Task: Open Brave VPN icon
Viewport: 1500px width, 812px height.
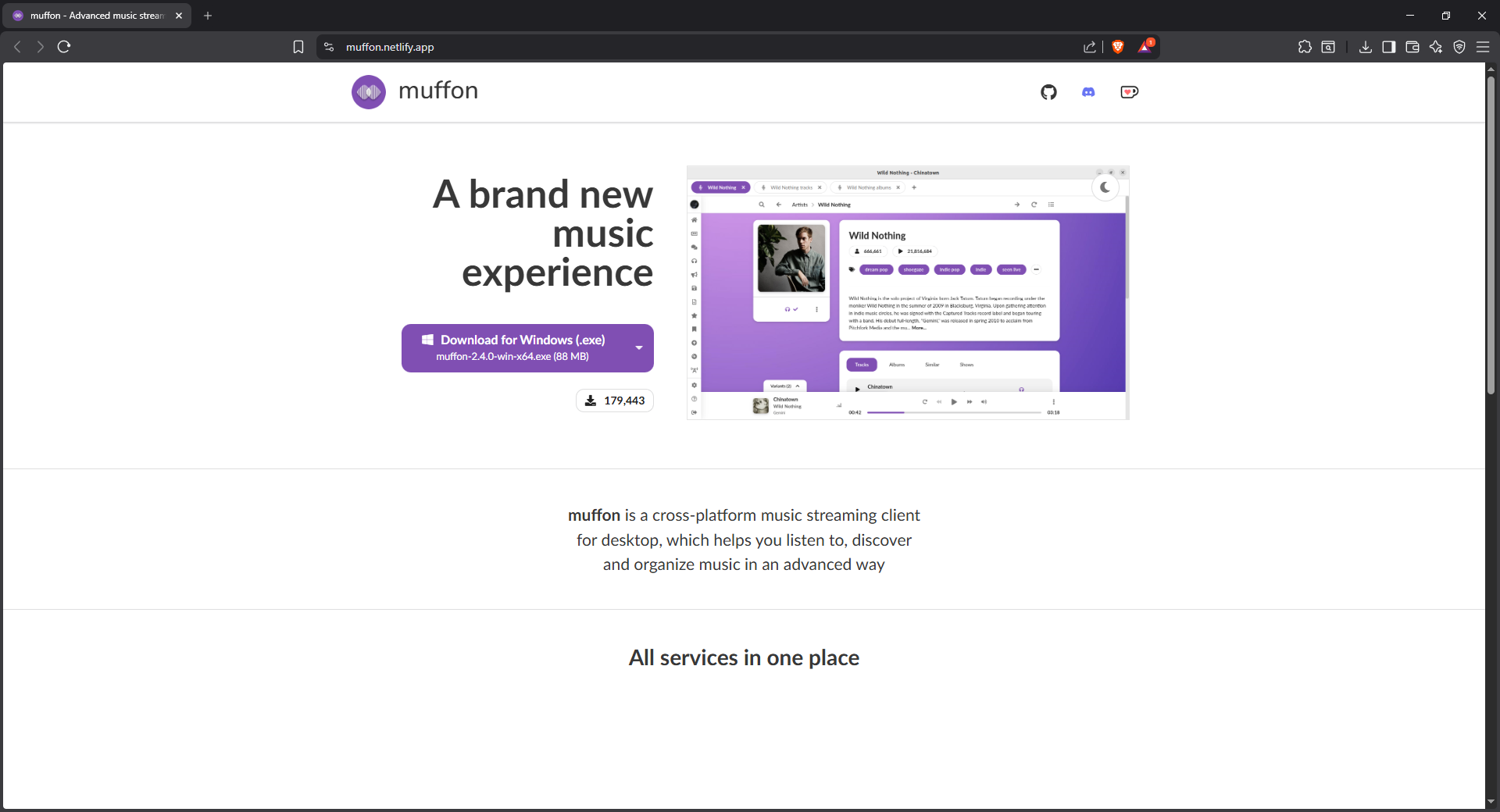Action: (1459, 47)
